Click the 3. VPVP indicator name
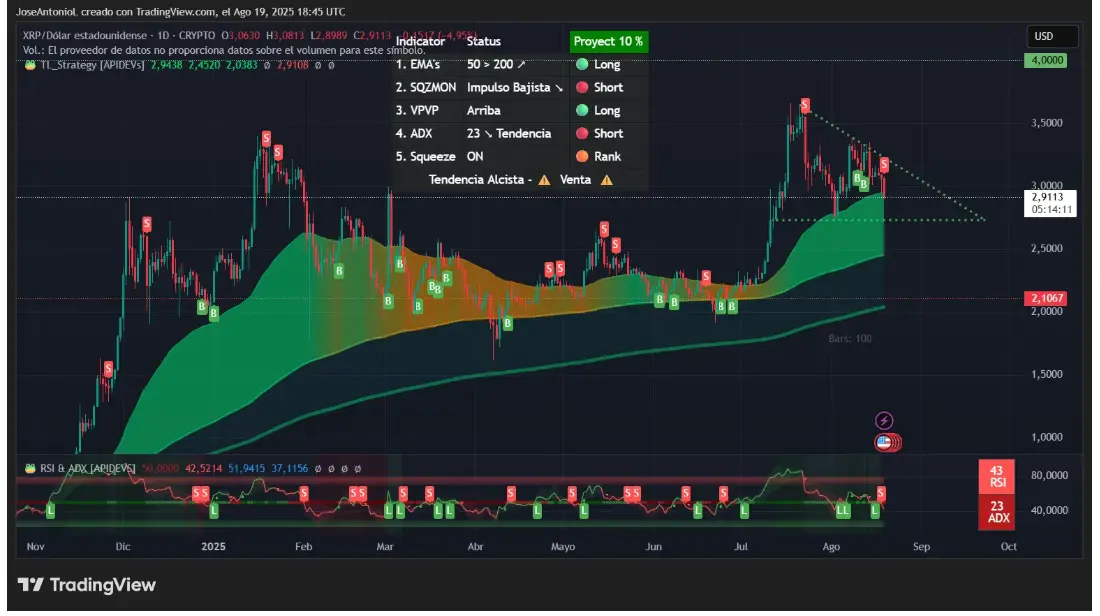This screenshot has height=616, width=1100. tap(417, 111)
